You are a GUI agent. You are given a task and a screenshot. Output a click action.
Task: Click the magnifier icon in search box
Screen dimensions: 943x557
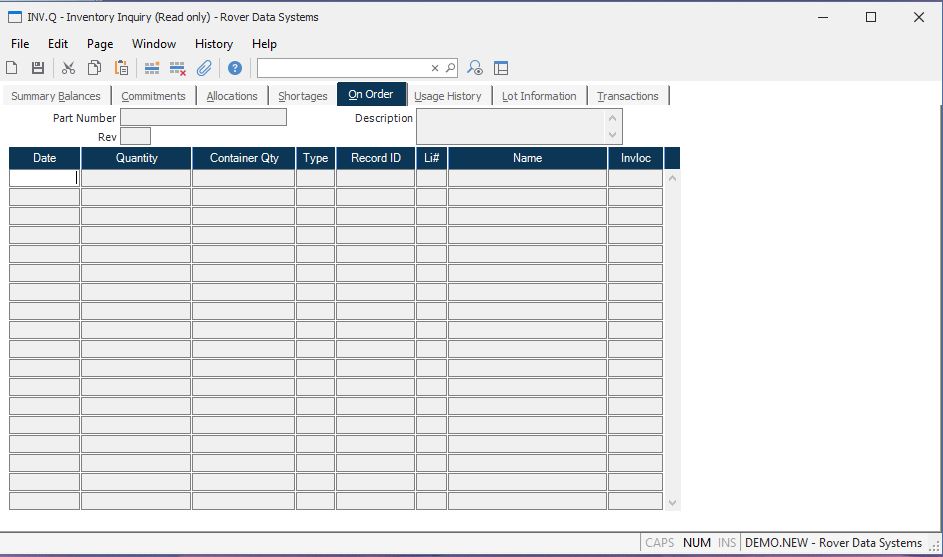click(x=450, y=68)
